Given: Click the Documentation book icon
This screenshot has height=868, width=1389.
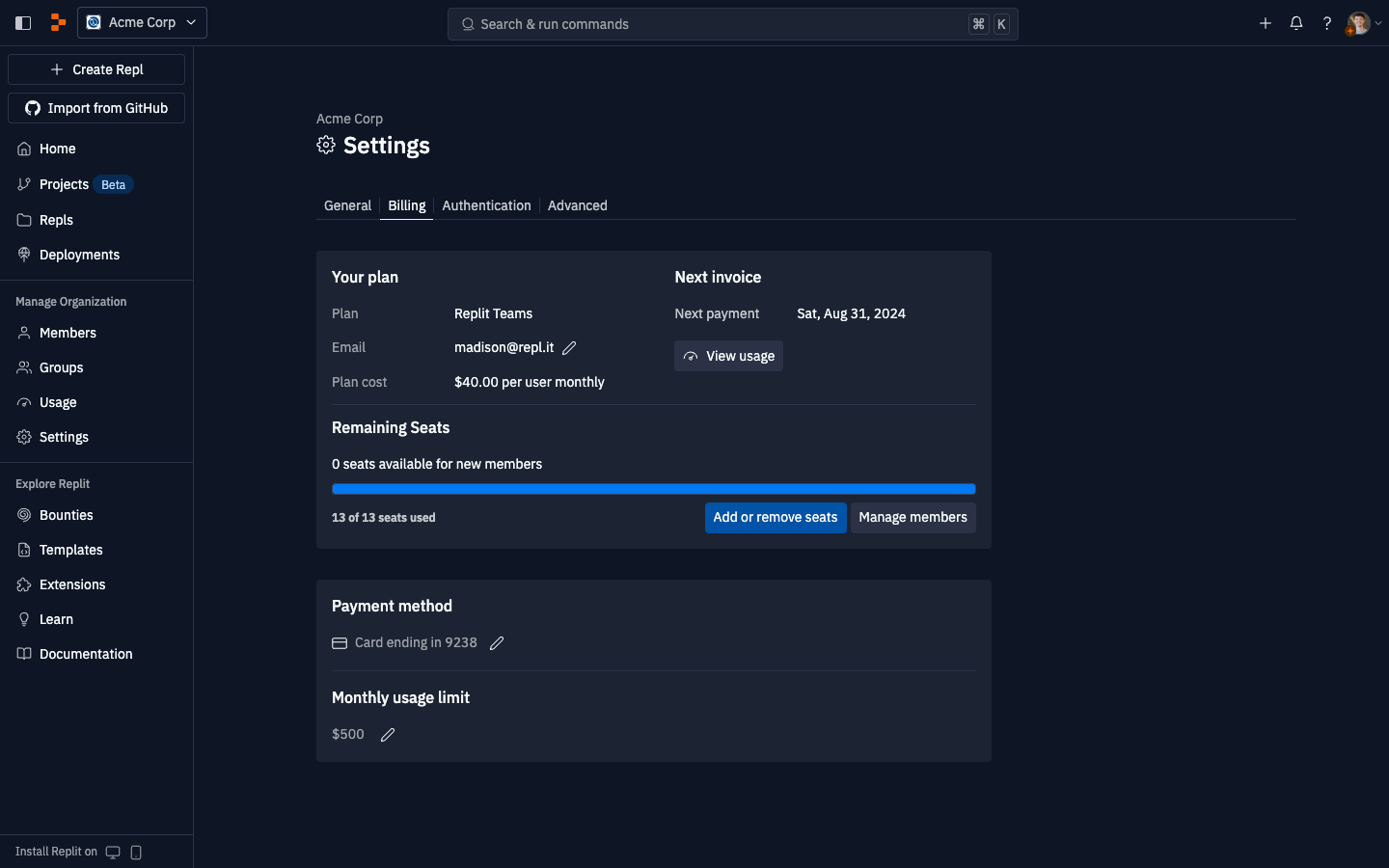Looking at the screenshot, I should click(x=24, y=654).
